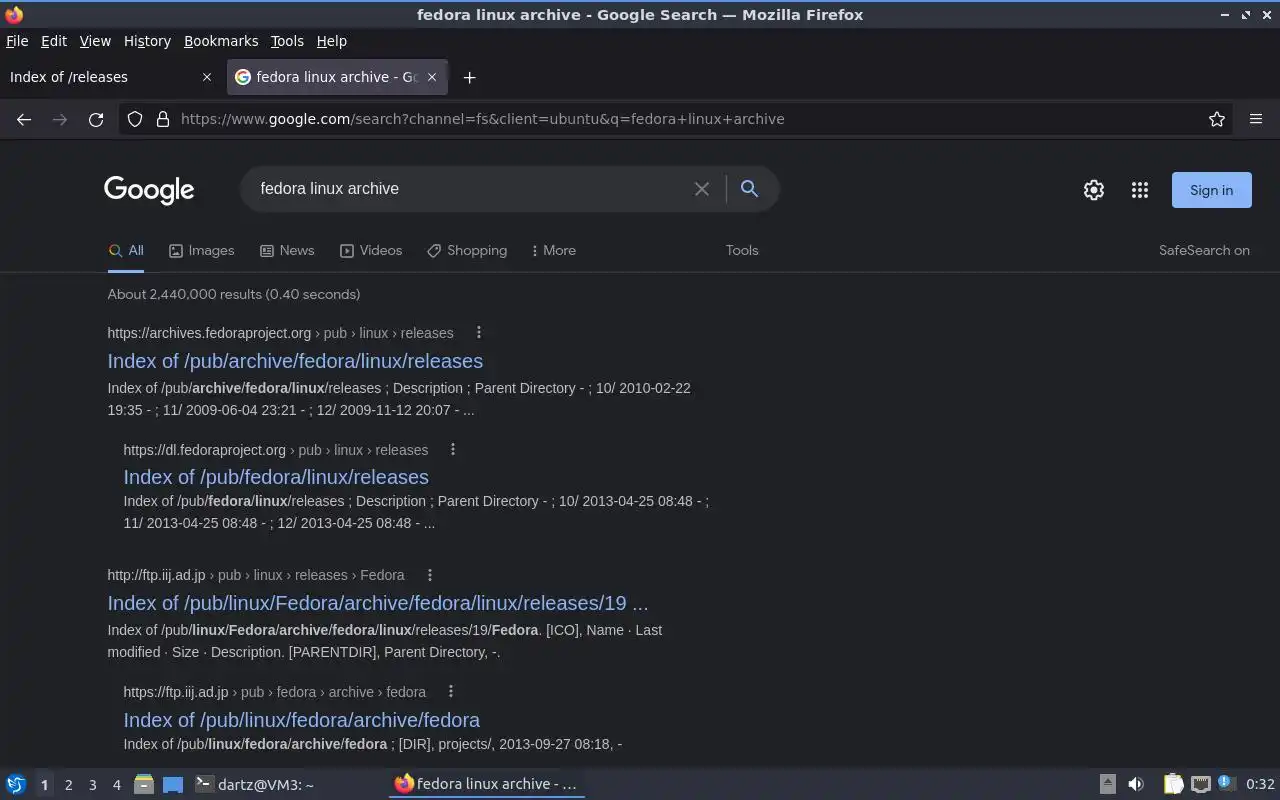This screenshot has width=1280, height=800.
Task: Open the system start menu icon
Action: click(x=16, y=784)
